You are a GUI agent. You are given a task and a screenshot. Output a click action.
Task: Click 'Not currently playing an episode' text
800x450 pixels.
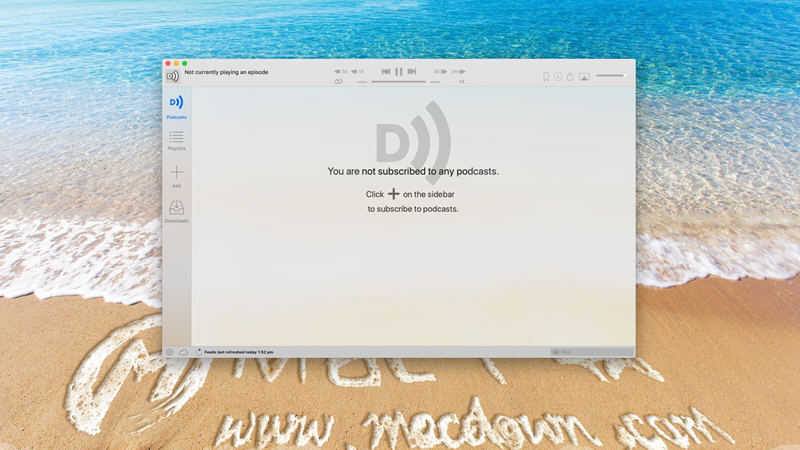226,72
